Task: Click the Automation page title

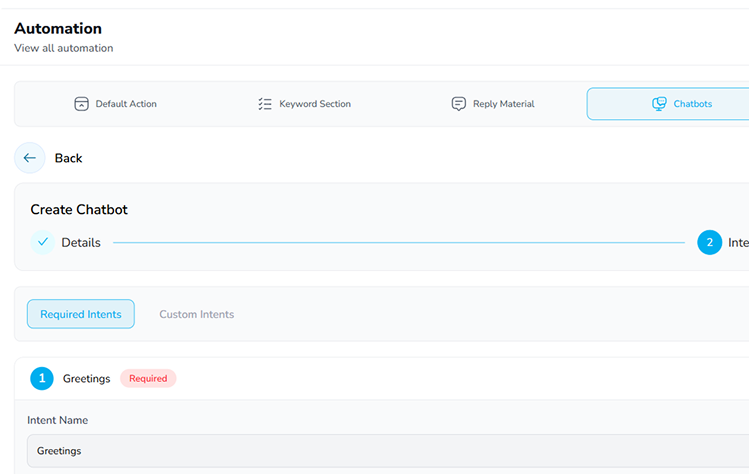Action: tap(58, 29)
